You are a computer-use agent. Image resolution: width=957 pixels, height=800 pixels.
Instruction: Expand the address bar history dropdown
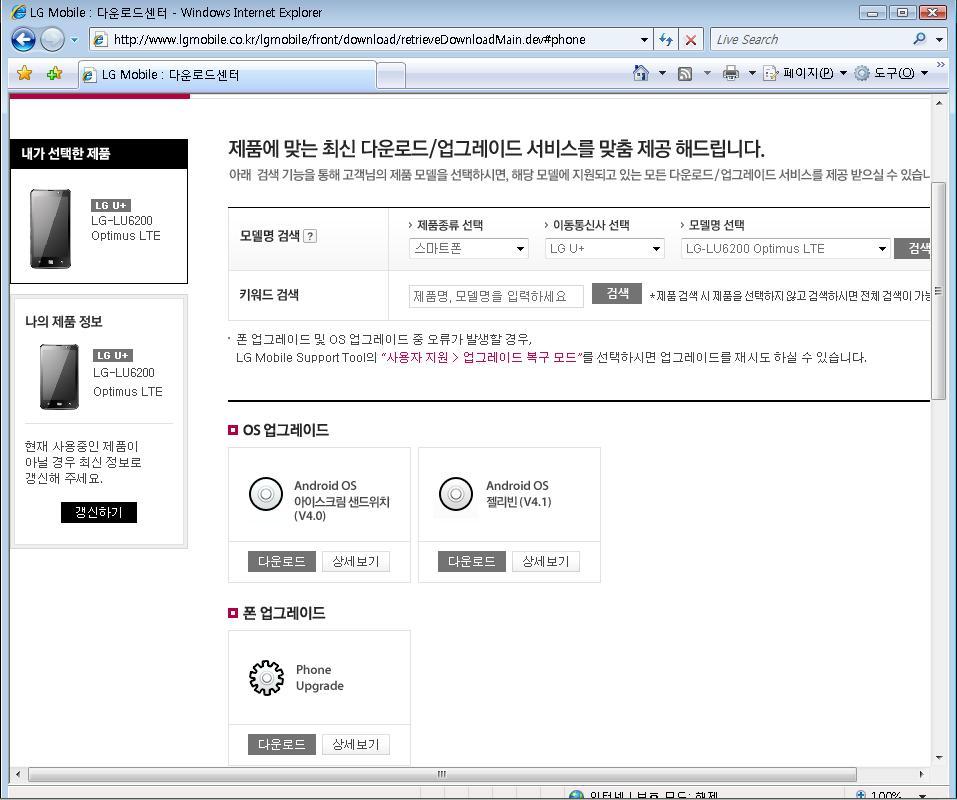tap(644, 40)
